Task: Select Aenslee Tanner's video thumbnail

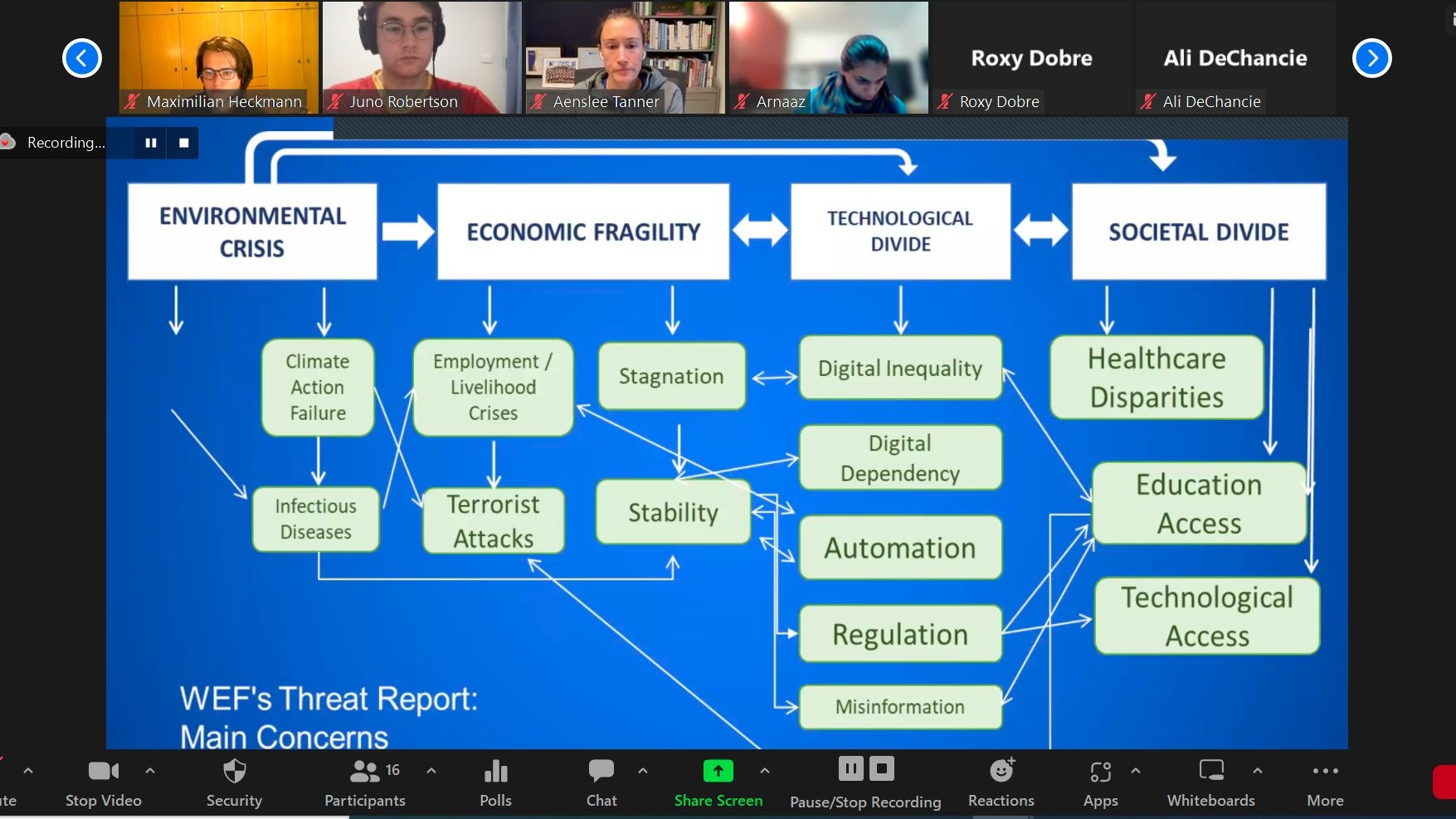Action: click(x=625, y=57)
